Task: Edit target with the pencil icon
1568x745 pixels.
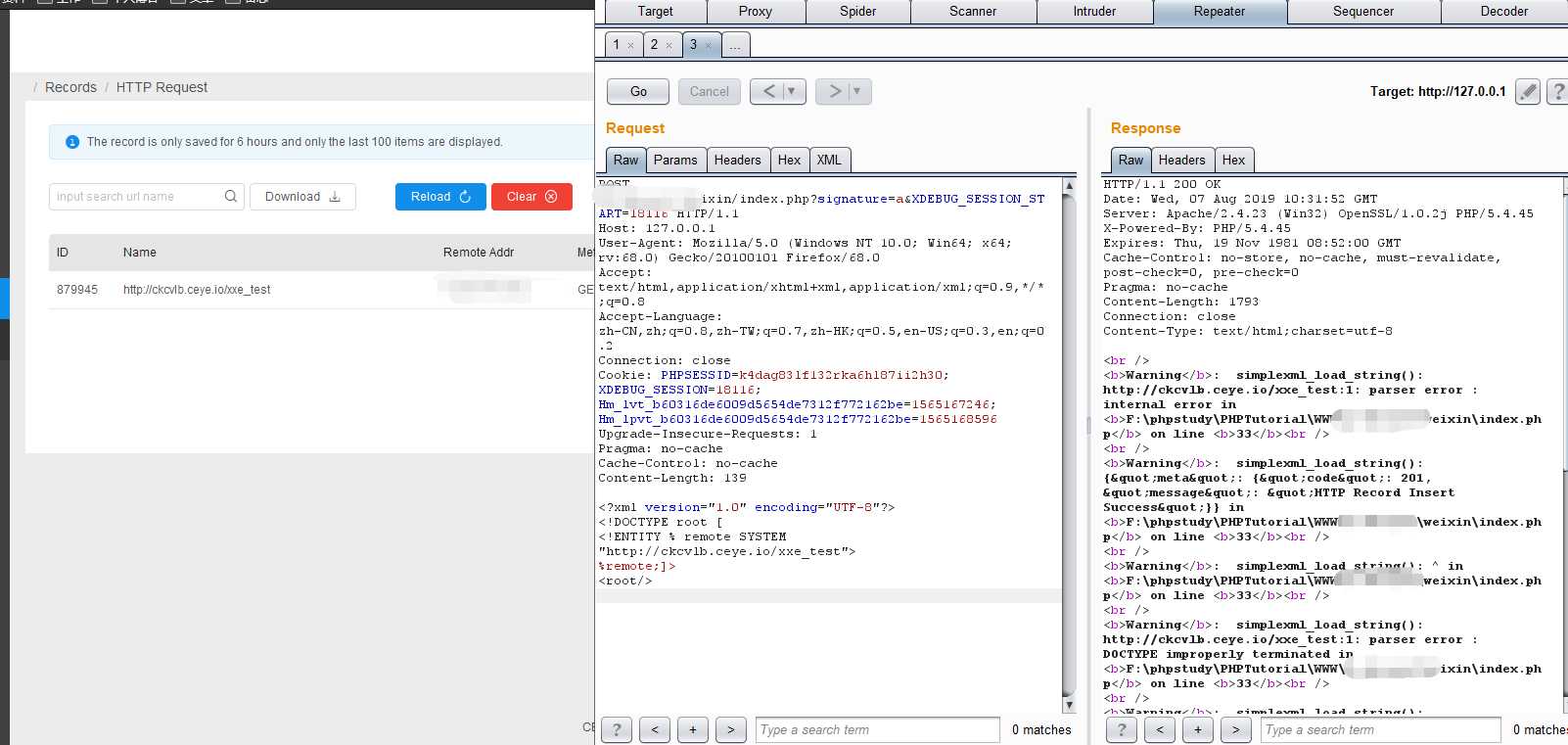Action: tap(1527, 92)
